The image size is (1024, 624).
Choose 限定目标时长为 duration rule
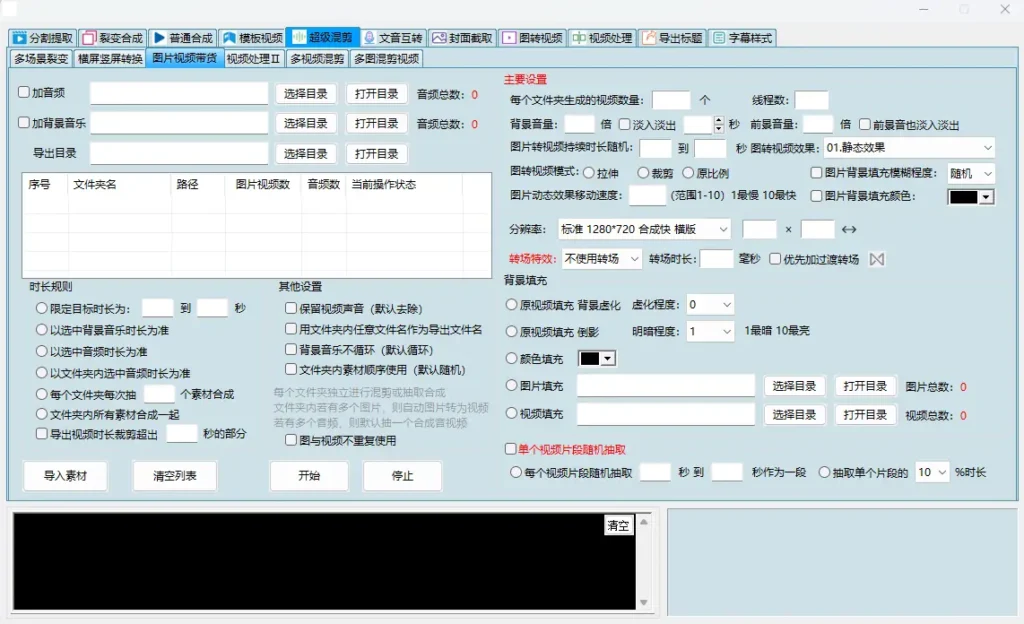click(42, 307)
